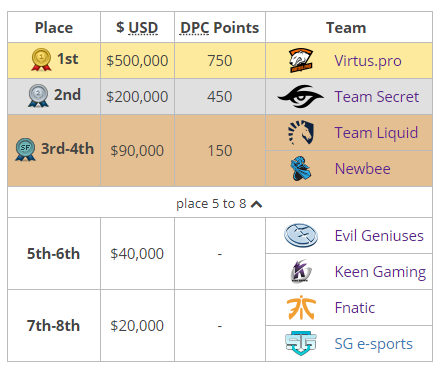
Task: Click the SF semifinalist medal icon
Action: tap(25, 149)
